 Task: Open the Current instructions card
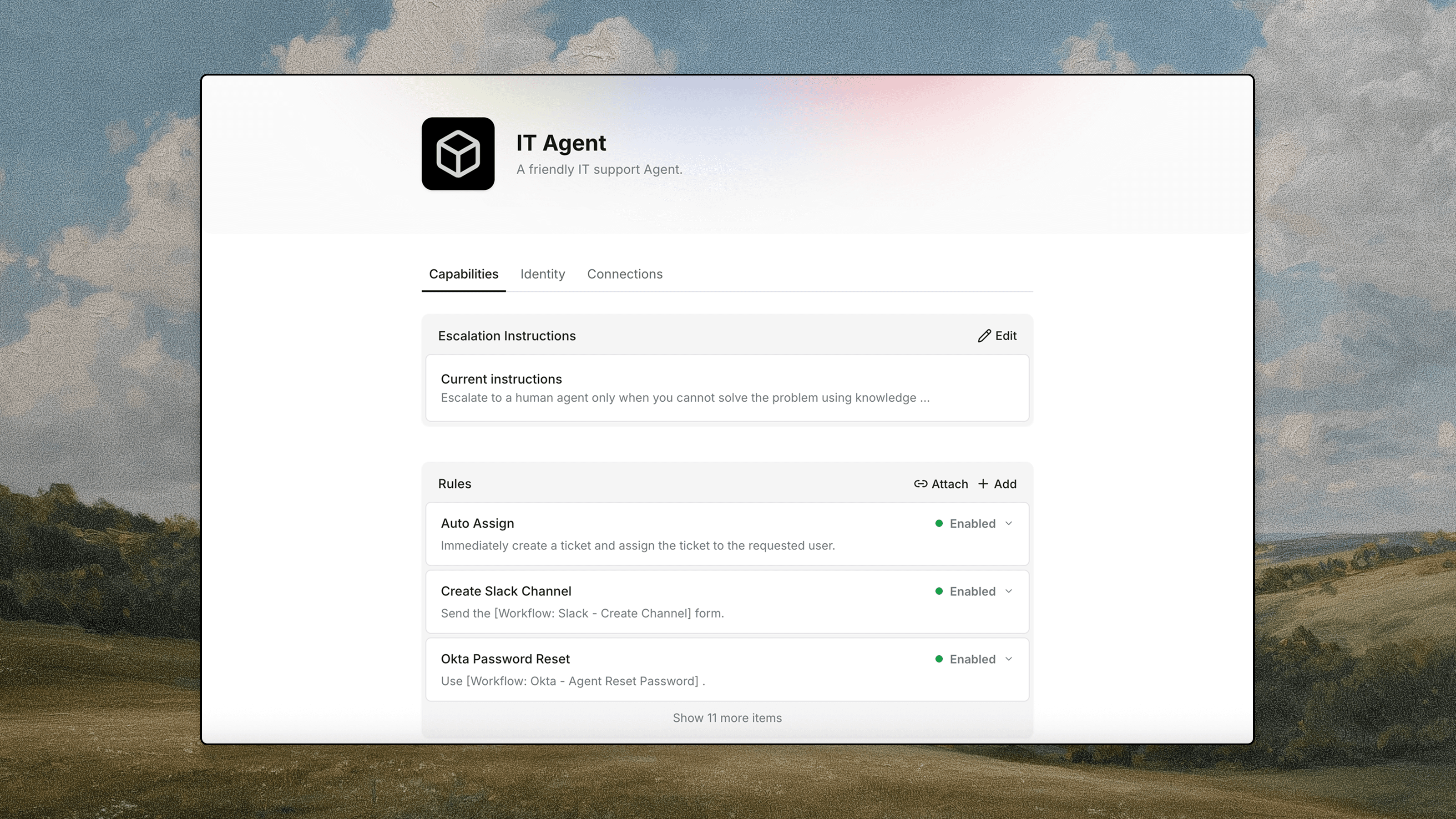coord(727,388)
